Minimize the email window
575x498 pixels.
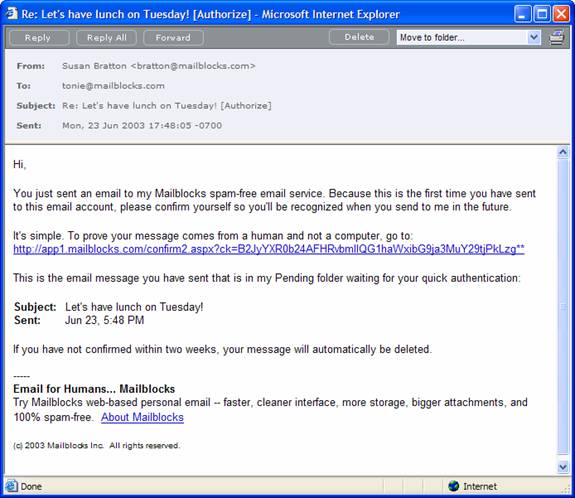[x=523, y=14]
